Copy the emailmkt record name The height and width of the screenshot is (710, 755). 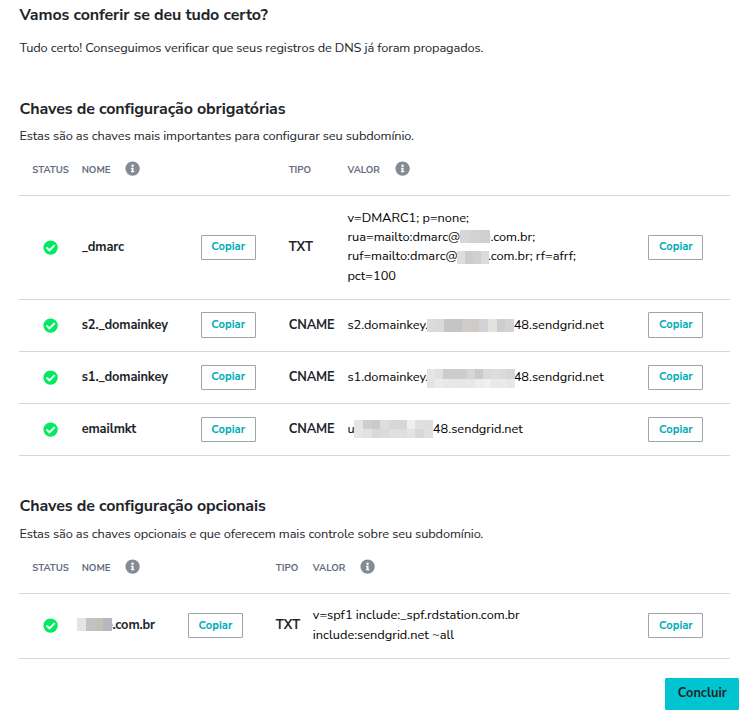228,429
